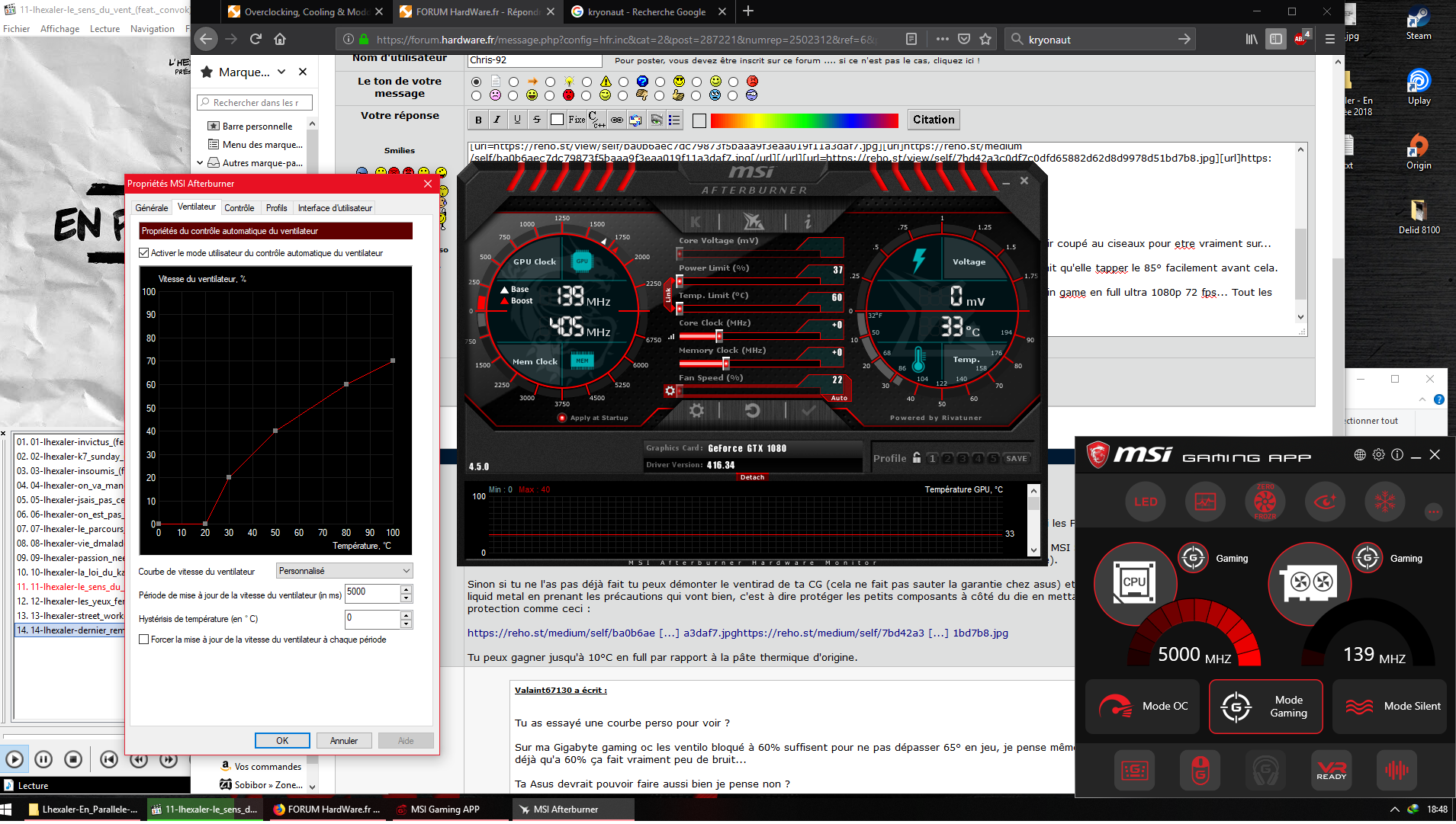This screenshot has height=824, width=1456.
Task: Open the fan speed curve dropdown Personnalisé
Action: (x=344, y=571)
